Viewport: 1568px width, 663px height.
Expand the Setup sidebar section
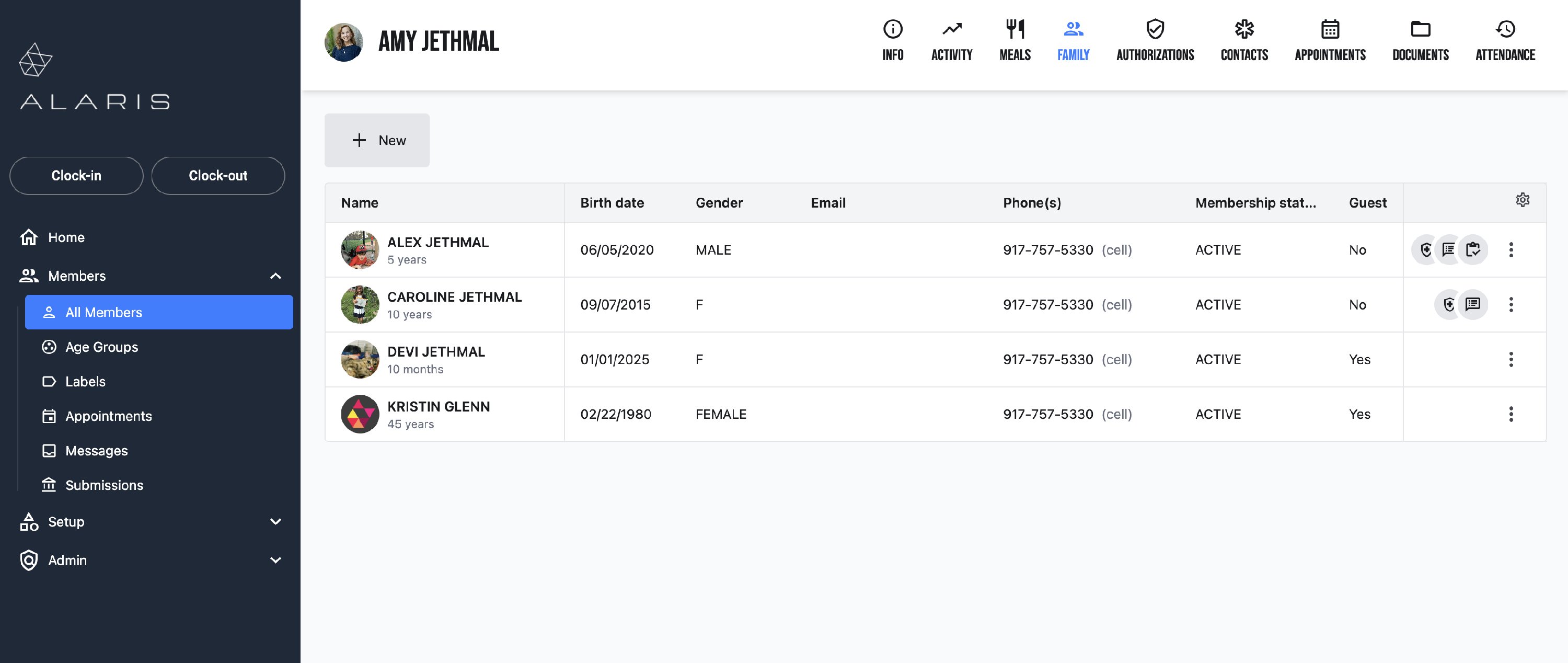(275, 522)
